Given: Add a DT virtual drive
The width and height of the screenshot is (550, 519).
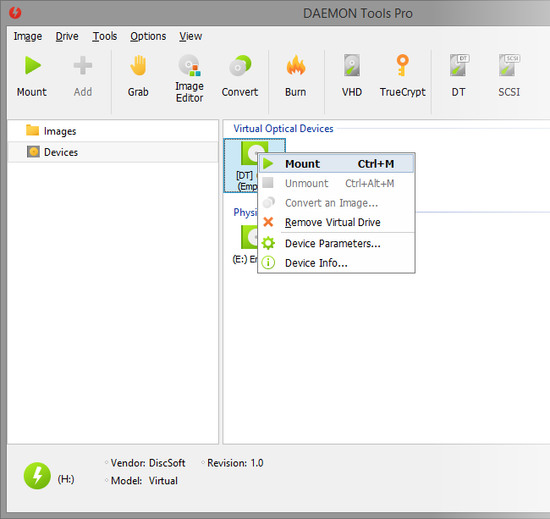Looking at the screenshot, I should click(x=459, y=65).
